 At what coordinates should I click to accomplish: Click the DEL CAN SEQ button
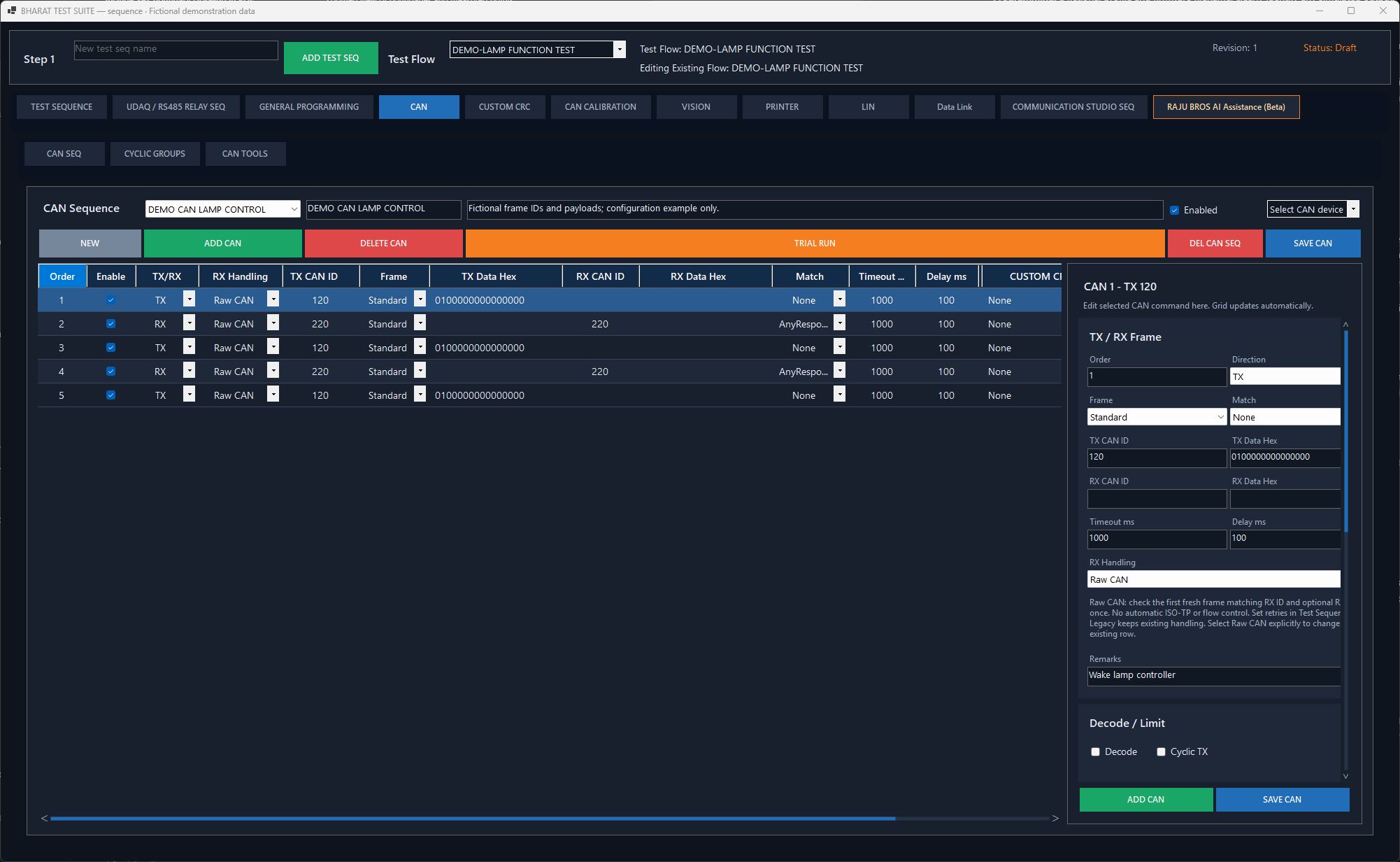(x=1215, y=243)
